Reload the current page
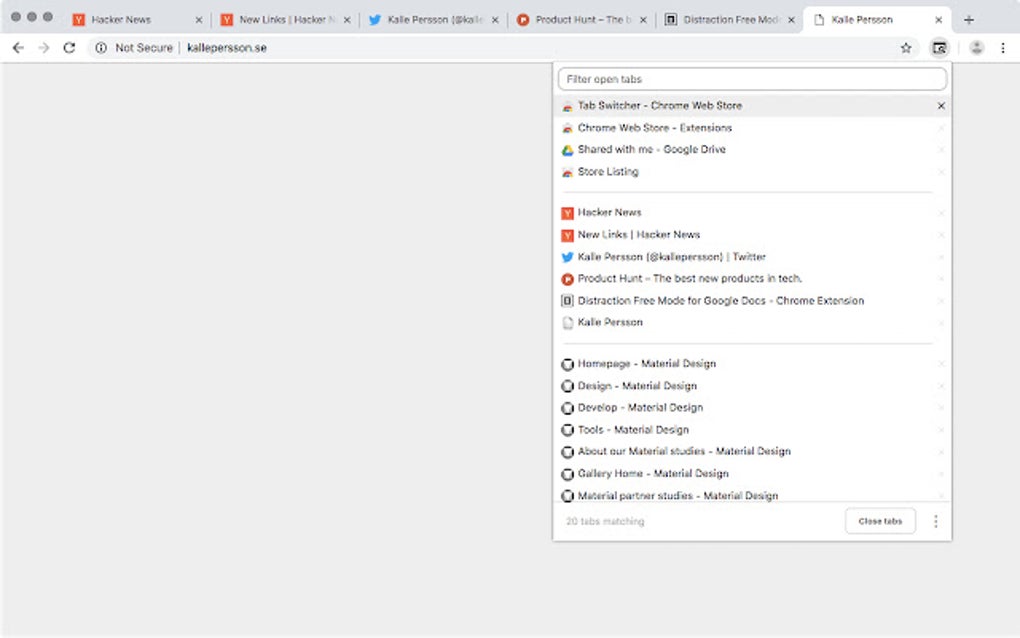This screenshot has width=1020, height=638. [68, 47]
